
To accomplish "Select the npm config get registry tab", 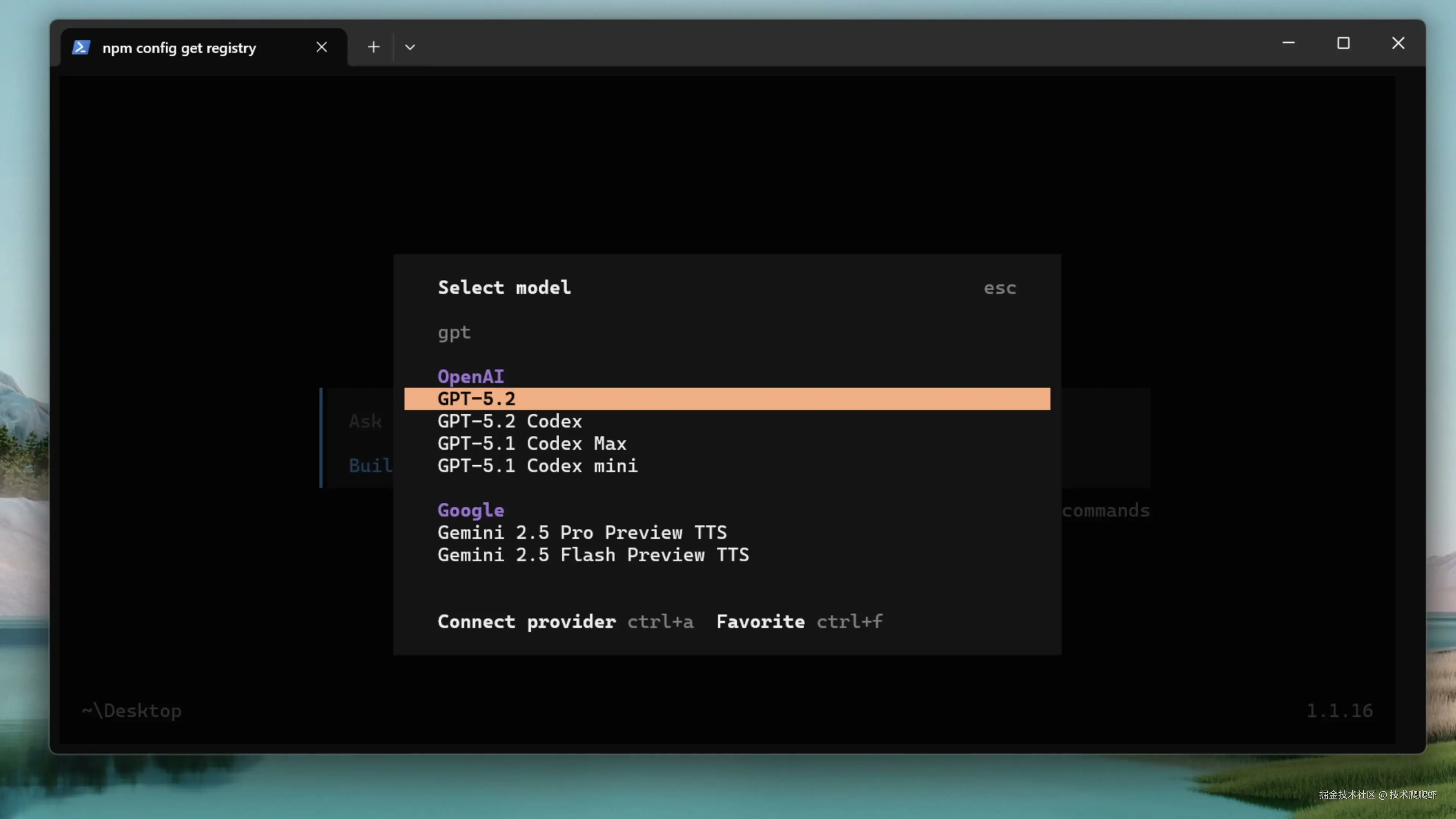I will (x=179, y=48).
